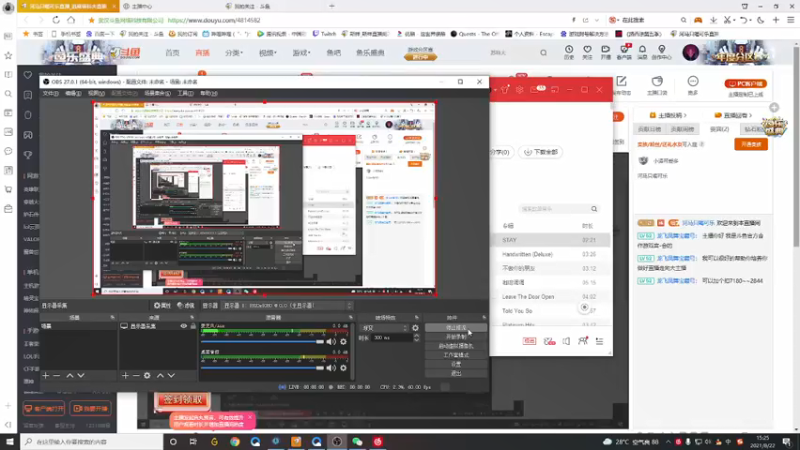Move scene up in OBS list

(70, 376)
